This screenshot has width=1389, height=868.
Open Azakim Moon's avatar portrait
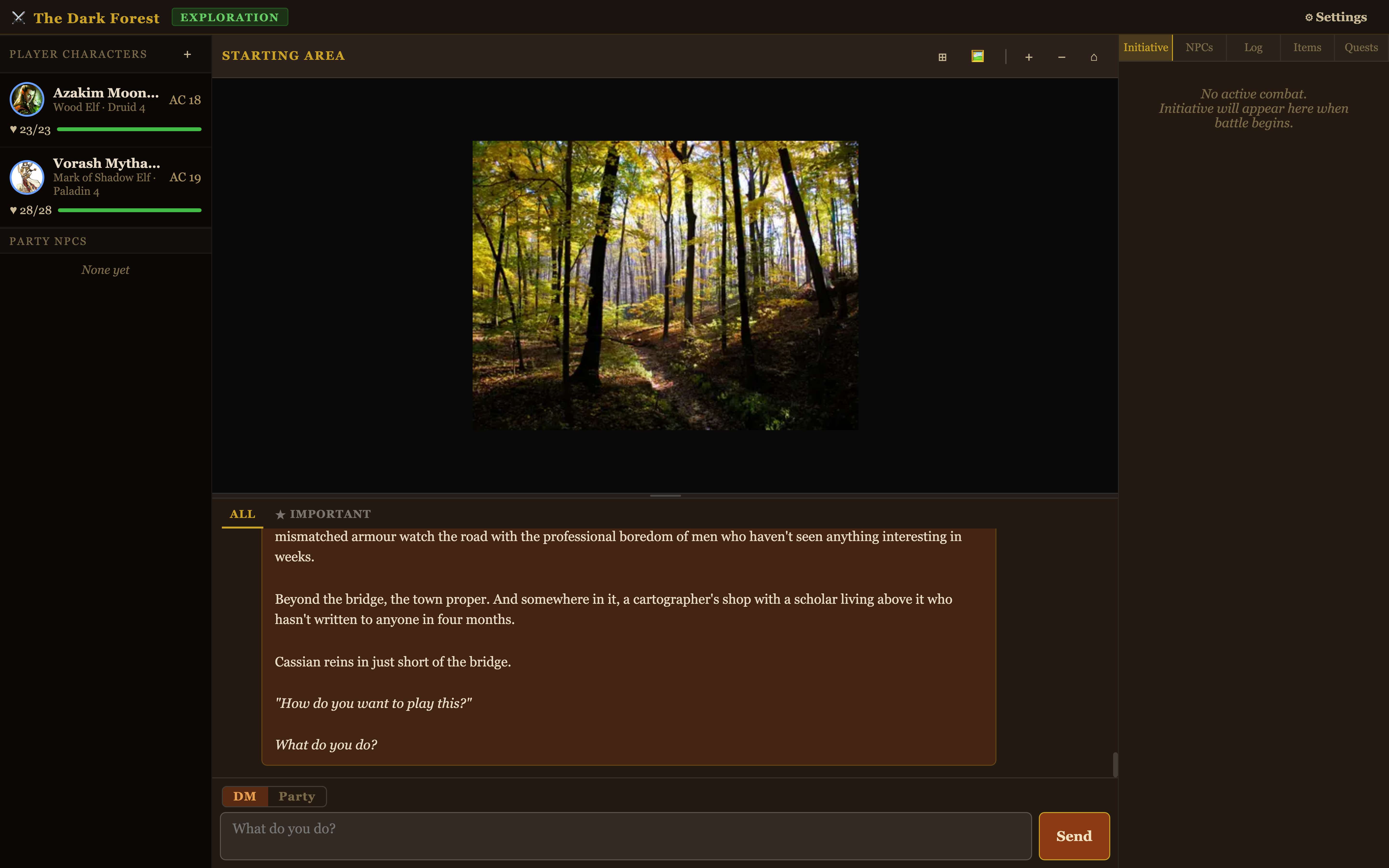pos(27,99)
